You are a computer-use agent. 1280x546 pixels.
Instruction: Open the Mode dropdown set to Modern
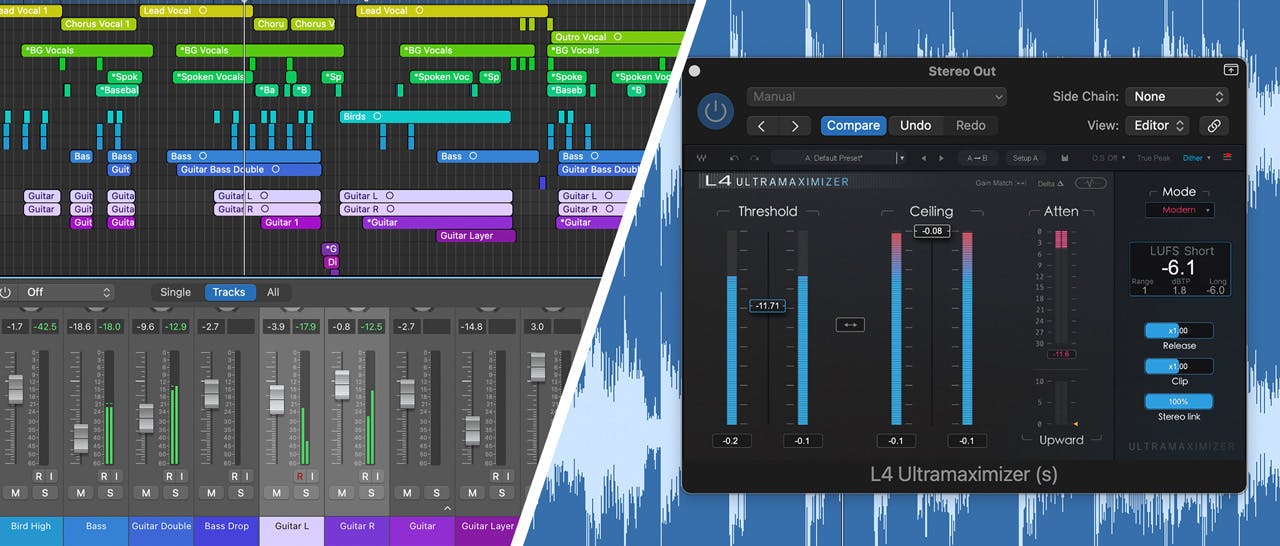coord(1179,210)
